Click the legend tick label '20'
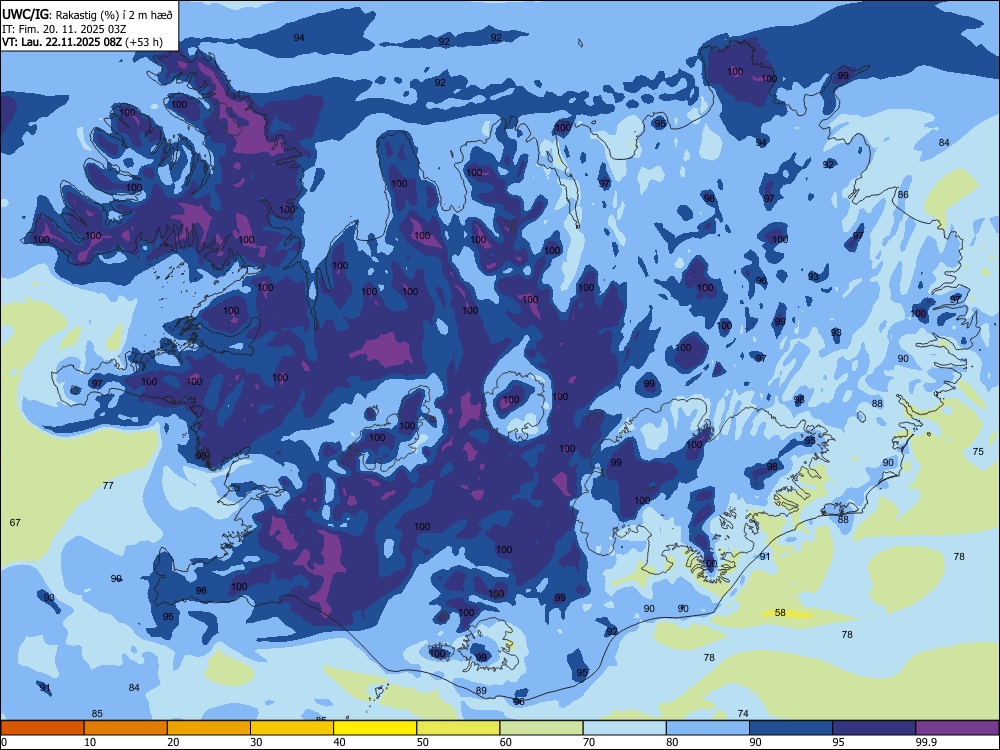The image size is (1000, 750). point(173,742)
